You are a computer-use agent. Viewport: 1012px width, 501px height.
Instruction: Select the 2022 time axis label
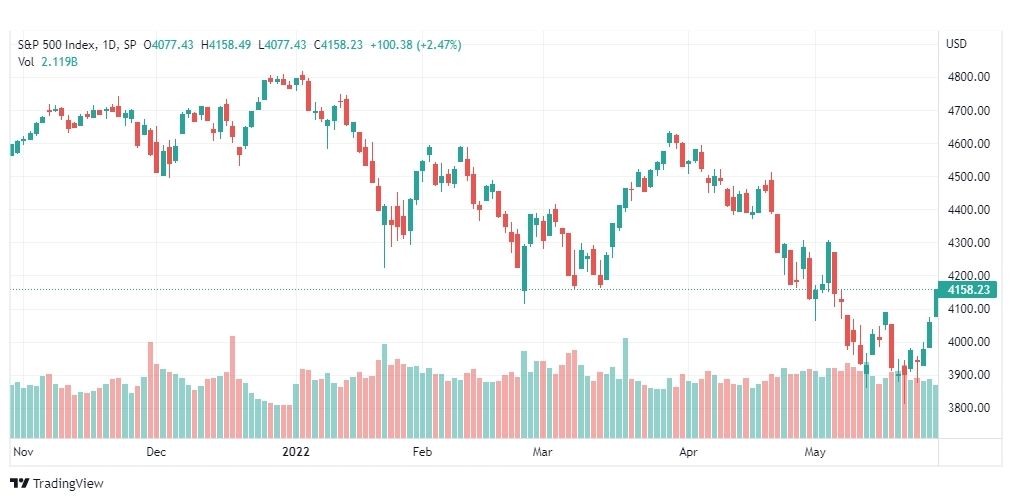coord(296,452)
